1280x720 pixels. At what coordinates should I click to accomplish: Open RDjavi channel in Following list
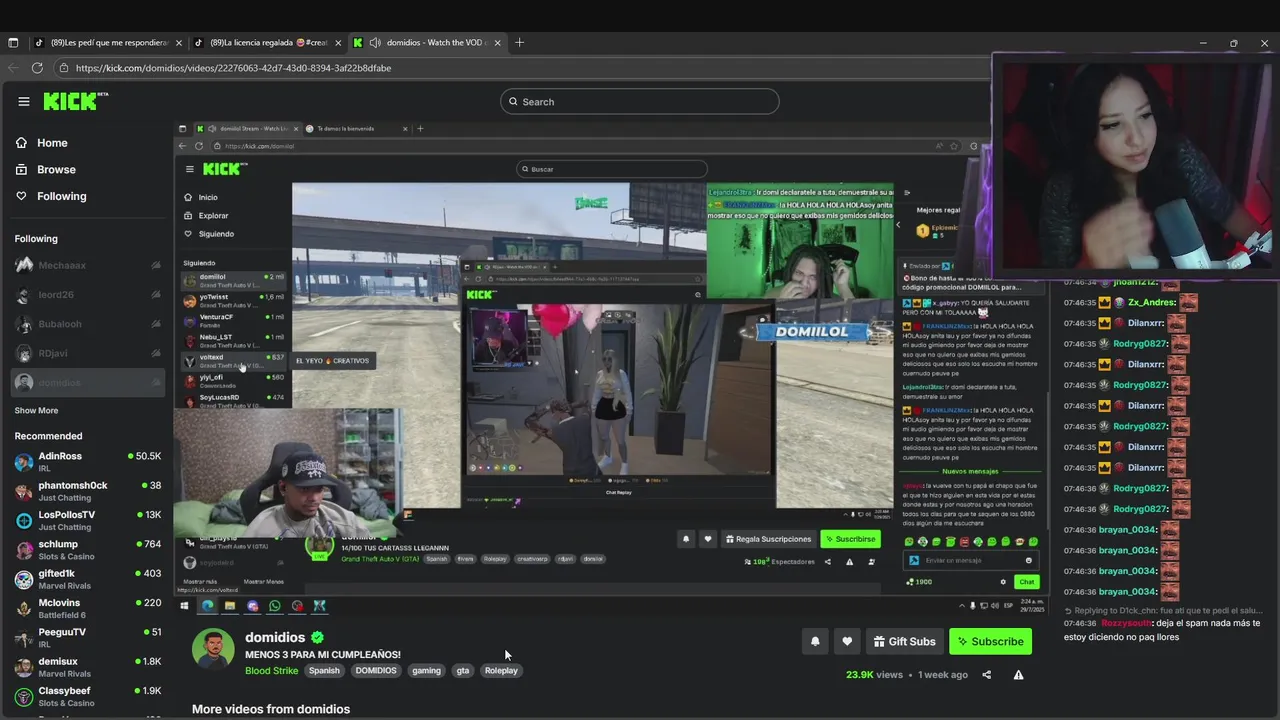(87, 353)
